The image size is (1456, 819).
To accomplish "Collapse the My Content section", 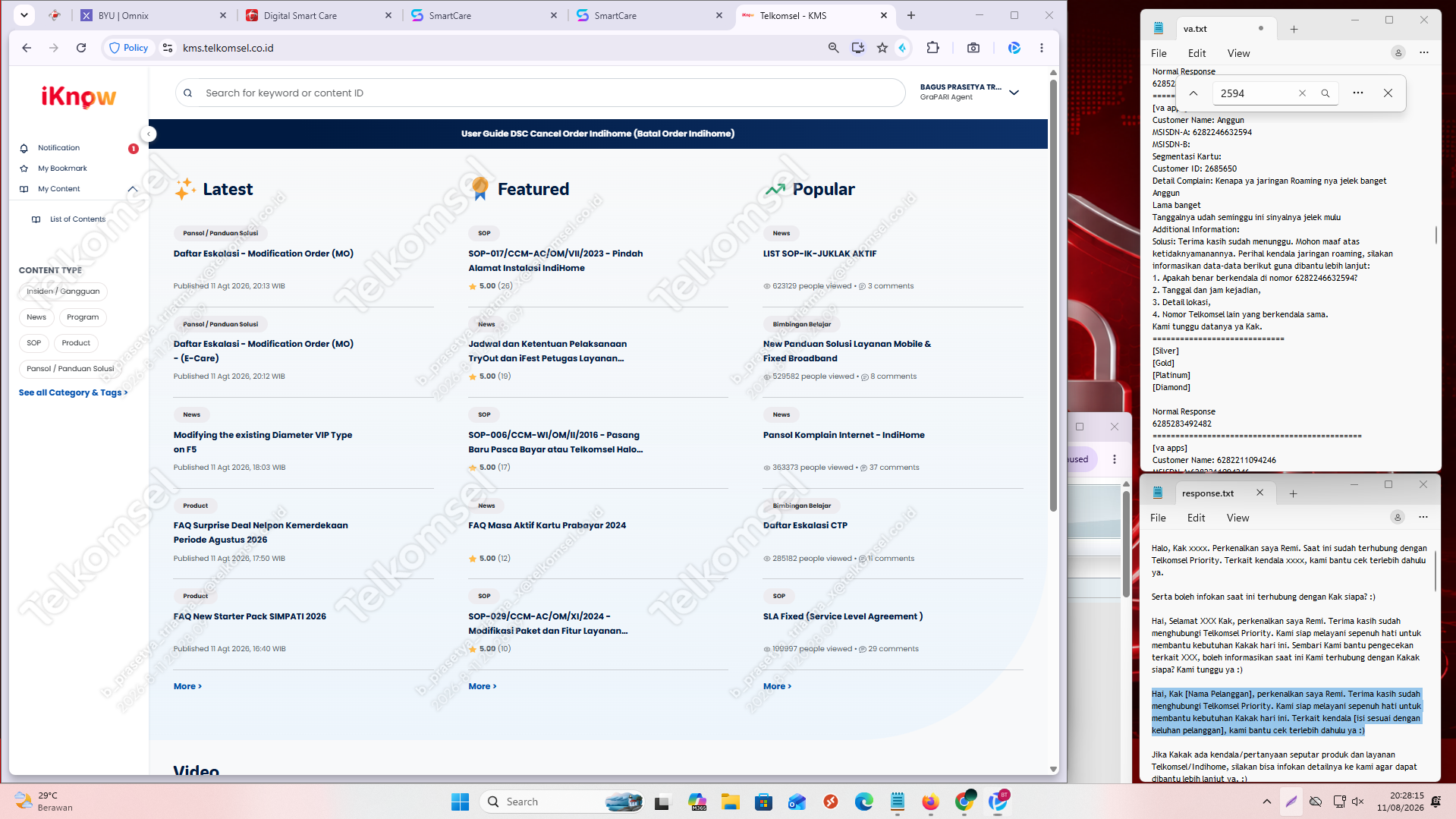I will click(x=132, y=189).
